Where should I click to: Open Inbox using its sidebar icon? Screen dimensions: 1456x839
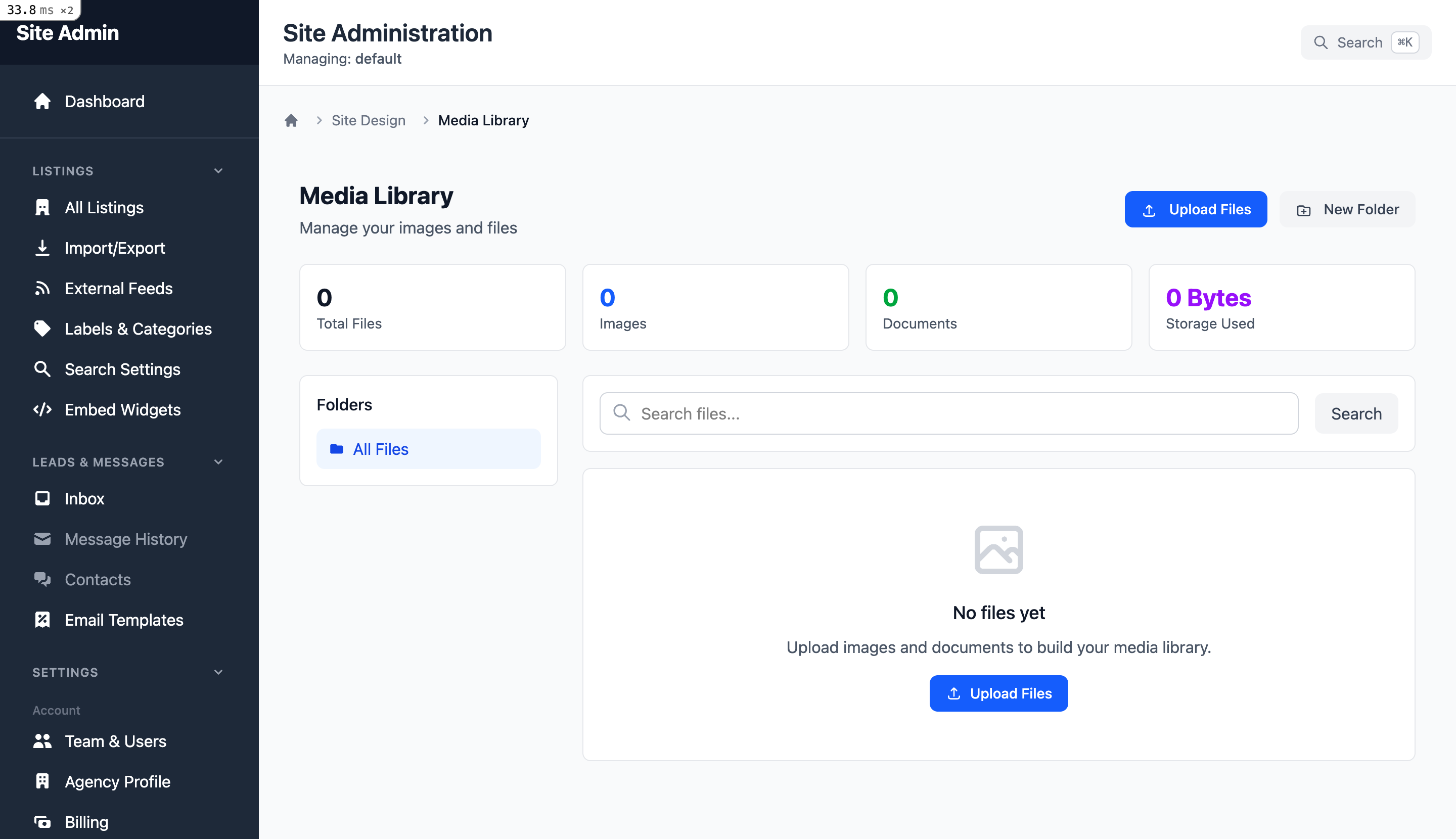pyautogui.click(x=42, y=498)
